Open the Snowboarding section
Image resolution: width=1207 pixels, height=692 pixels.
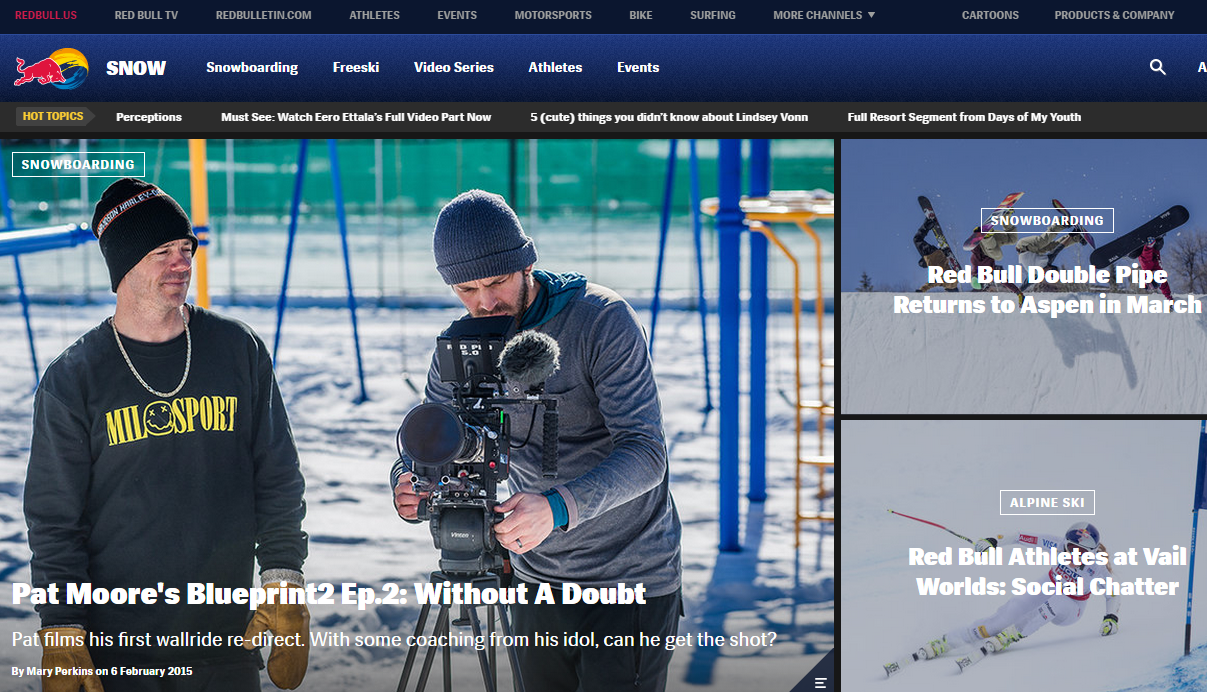(x=252, y=67)
